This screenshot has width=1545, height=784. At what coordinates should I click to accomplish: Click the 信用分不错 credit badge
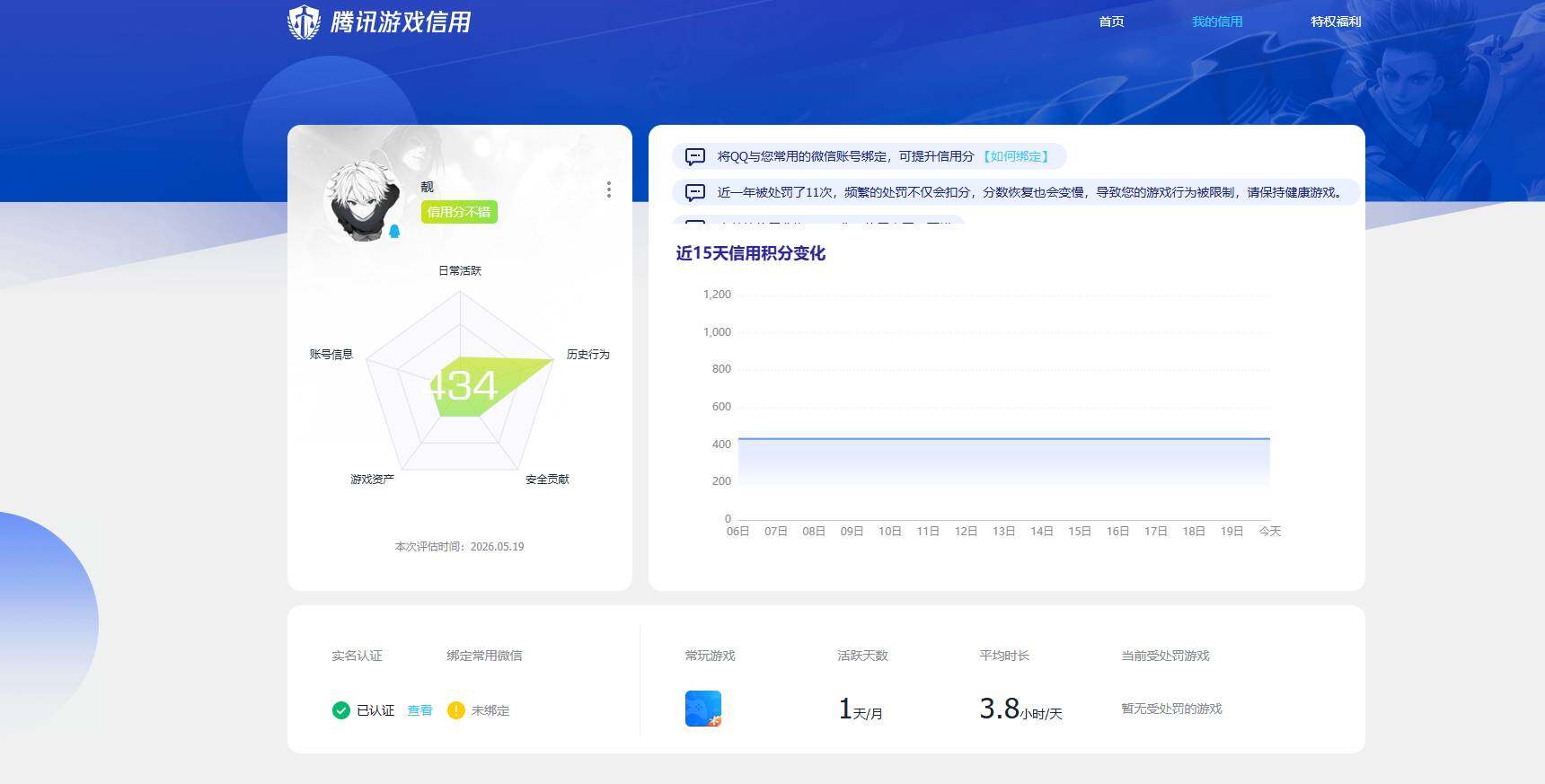pyautogui.click(x=459, y=212)
